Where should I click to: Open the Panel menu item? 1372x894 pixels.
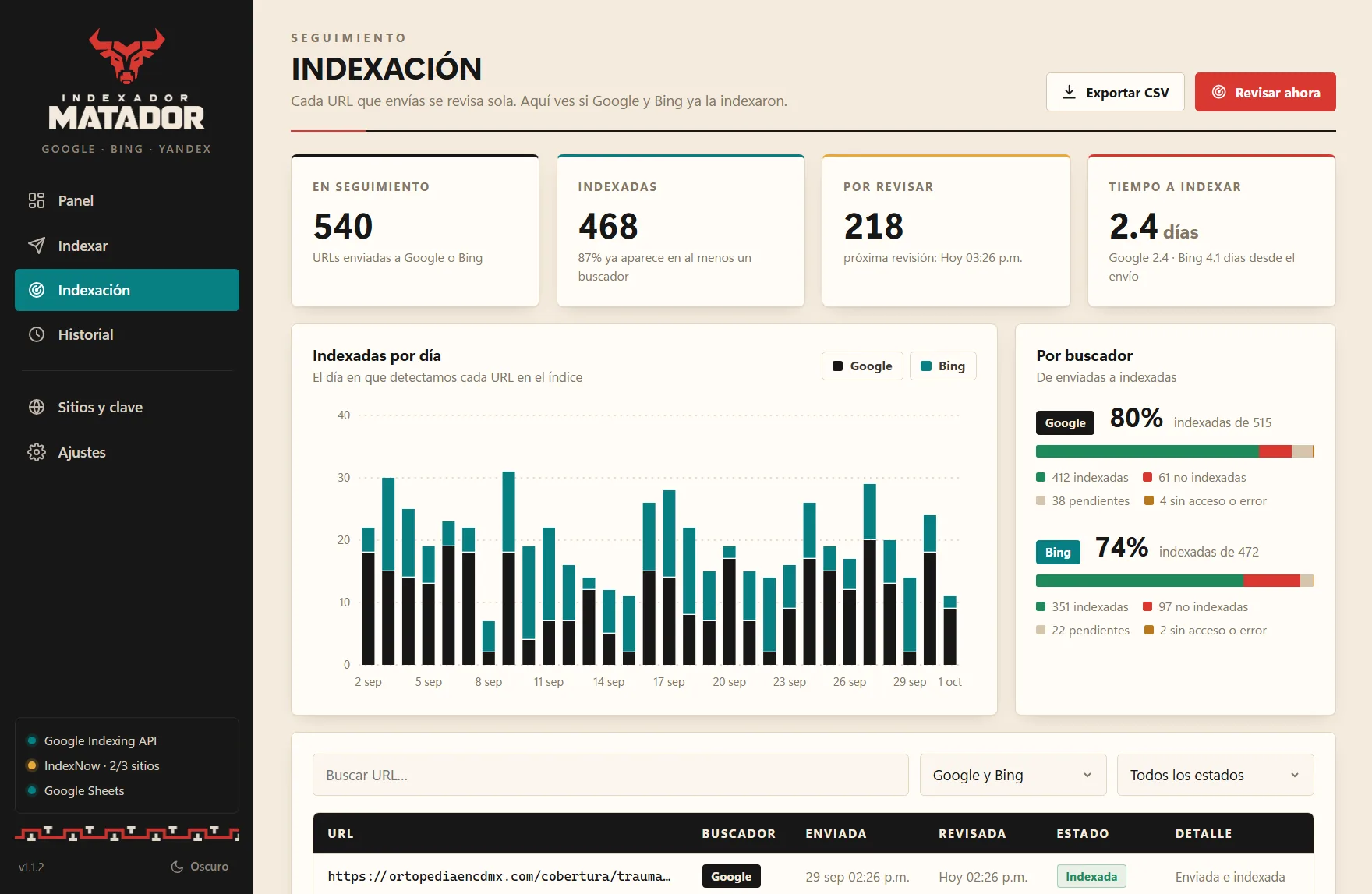point(127,200)
